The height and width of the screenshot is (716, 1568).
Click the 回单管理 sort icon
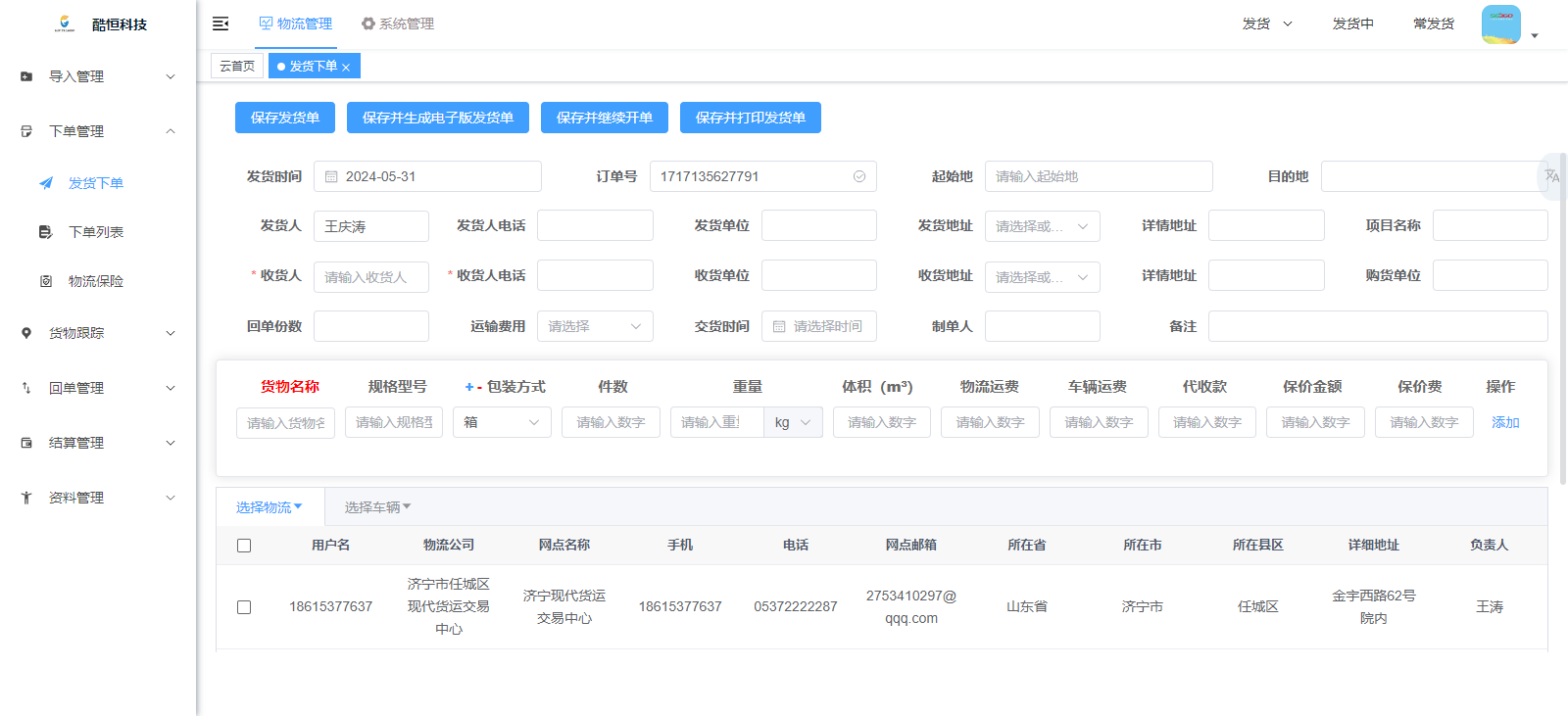click(x=26, y=388)
